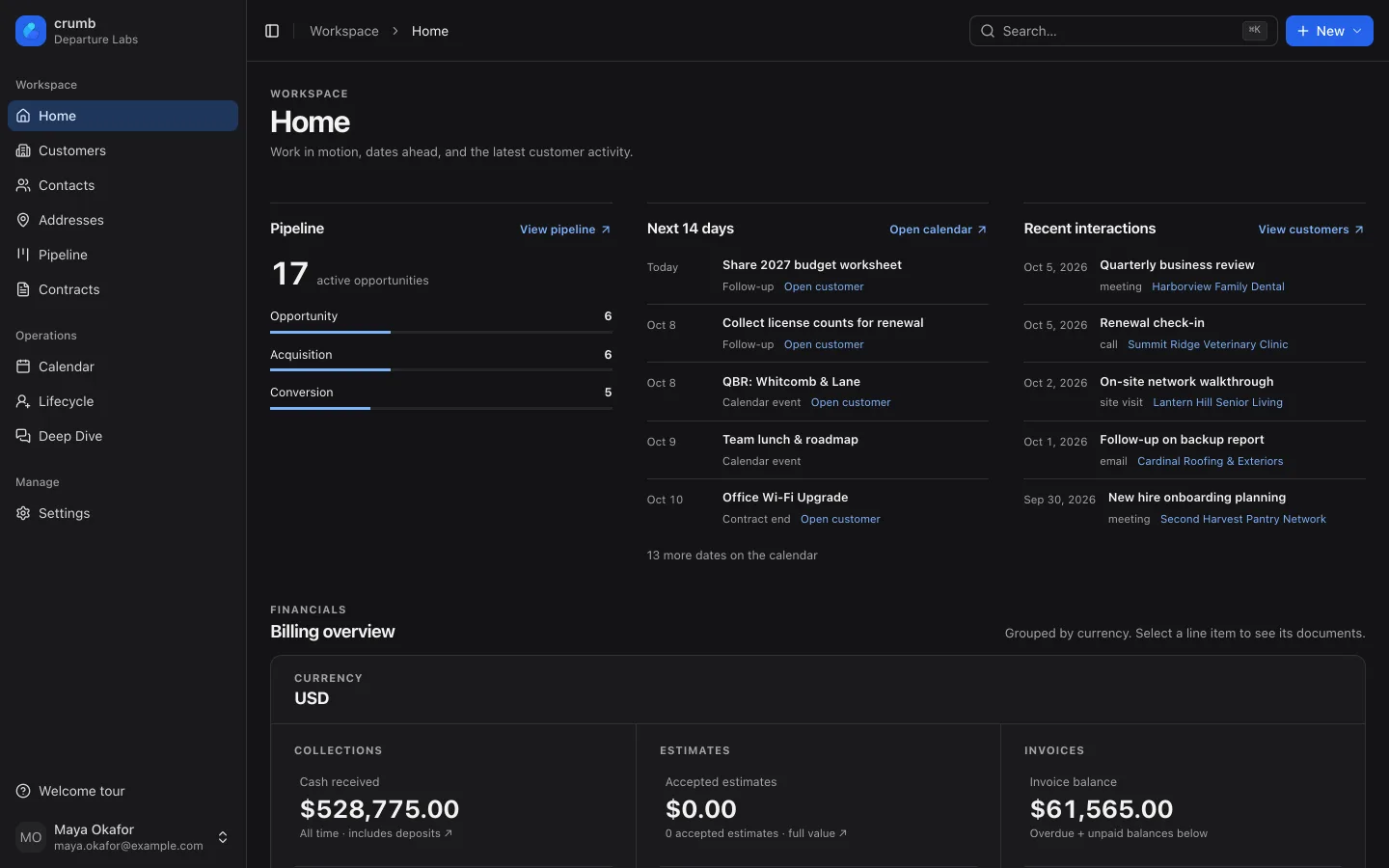Viewport: 1389px width, 868px height.
Task: Click the Home icon in sidebar
Action: 23,116
